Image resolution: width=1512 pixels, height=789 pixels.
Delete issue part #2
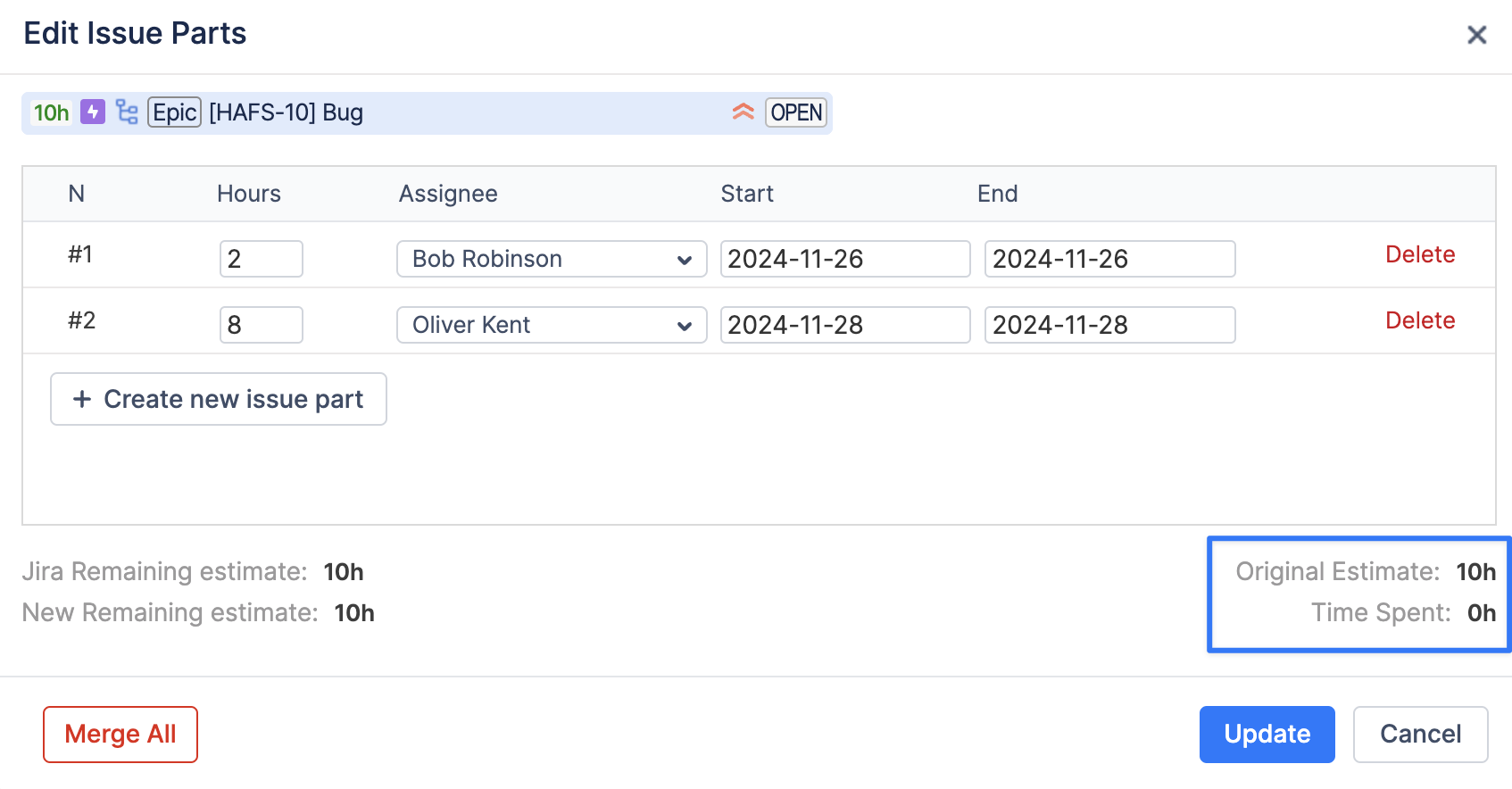coord(1419,320)
